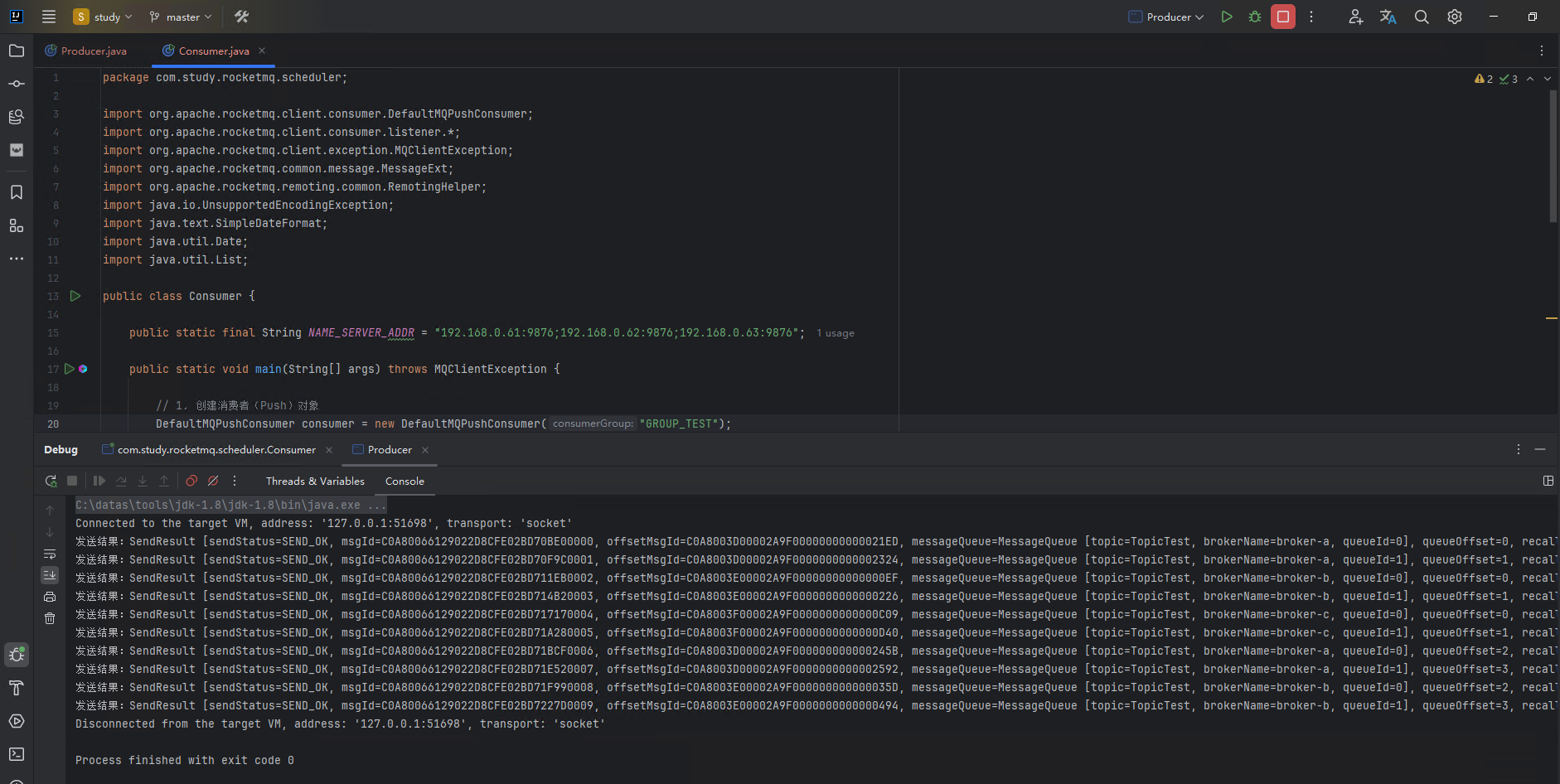Open the main hamburger menu

point(49,17)
